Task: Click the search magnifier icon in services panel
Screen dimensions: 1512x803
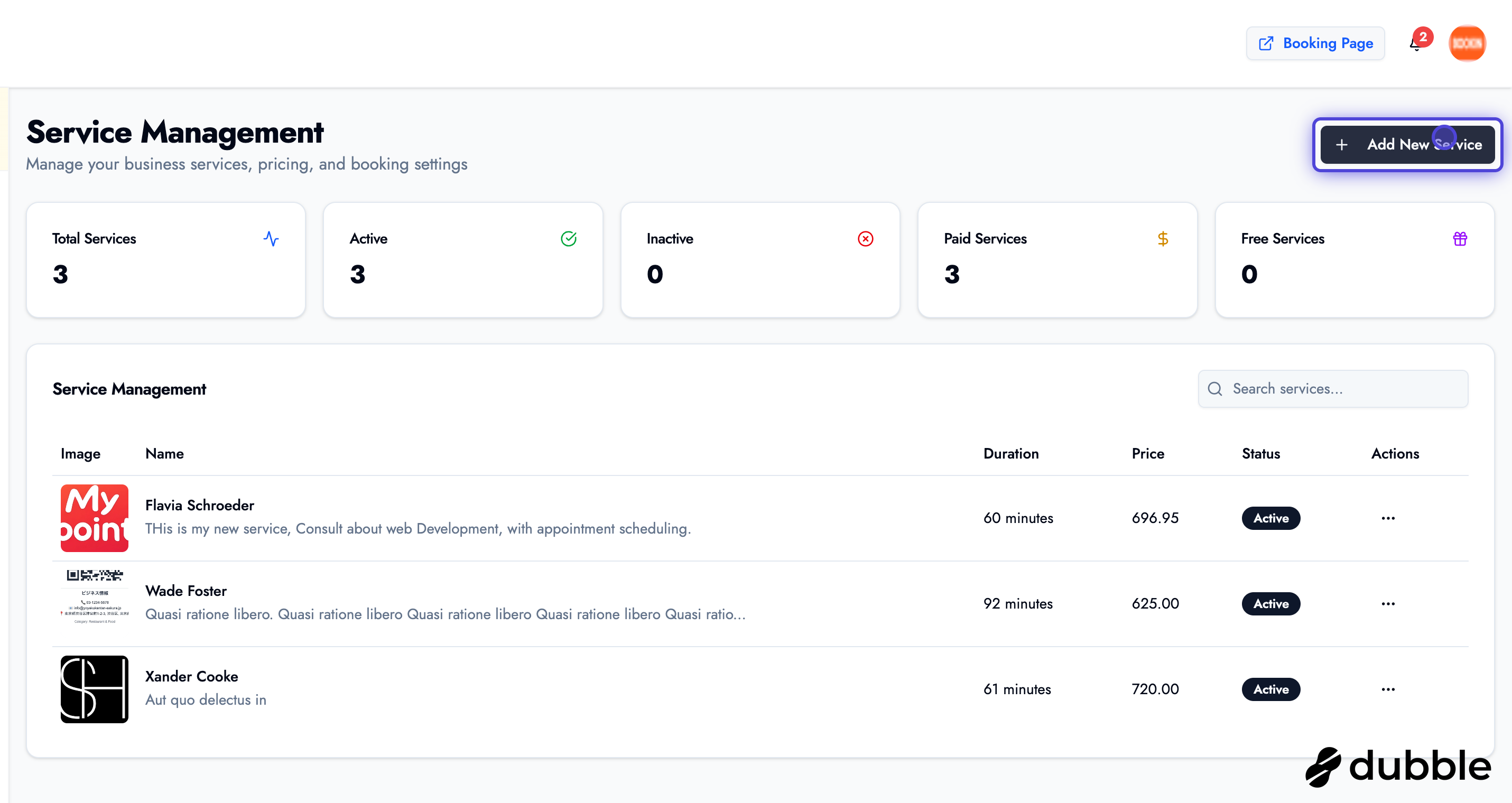Action: tap(1215, 388)
